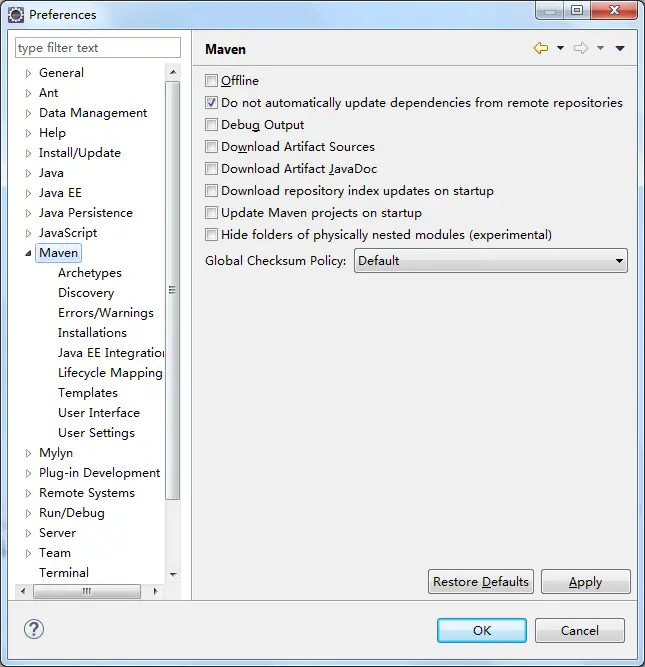Open the view menu triangle in header
The image size is (645, 667).
[x=620, y=48]
